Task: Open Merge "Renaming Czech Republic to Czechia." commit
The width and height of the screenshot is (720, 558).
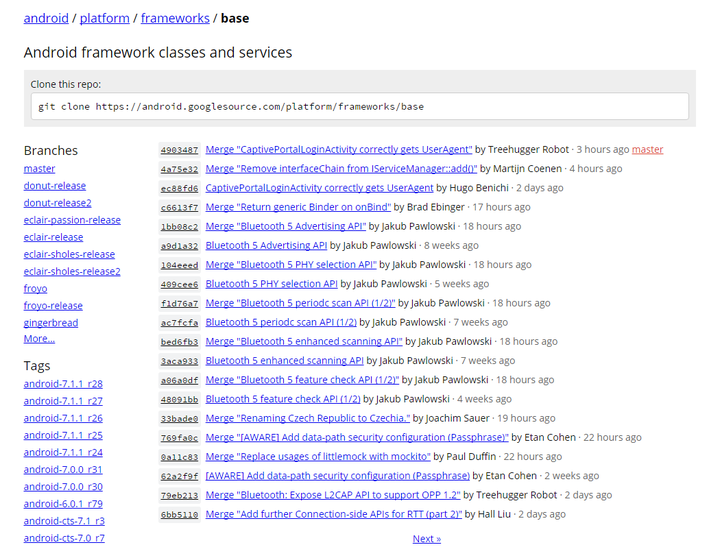Action: click(x=308, y=418)
